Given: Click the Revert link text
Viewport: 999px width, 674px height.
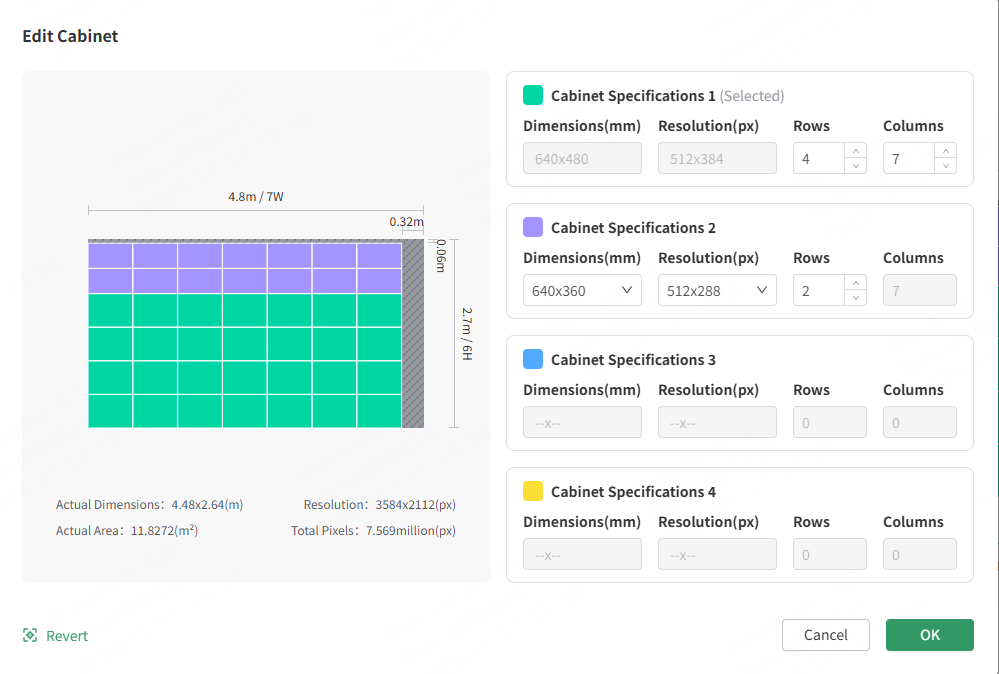Looking at the screenshot, I should (x=67, y=636).
